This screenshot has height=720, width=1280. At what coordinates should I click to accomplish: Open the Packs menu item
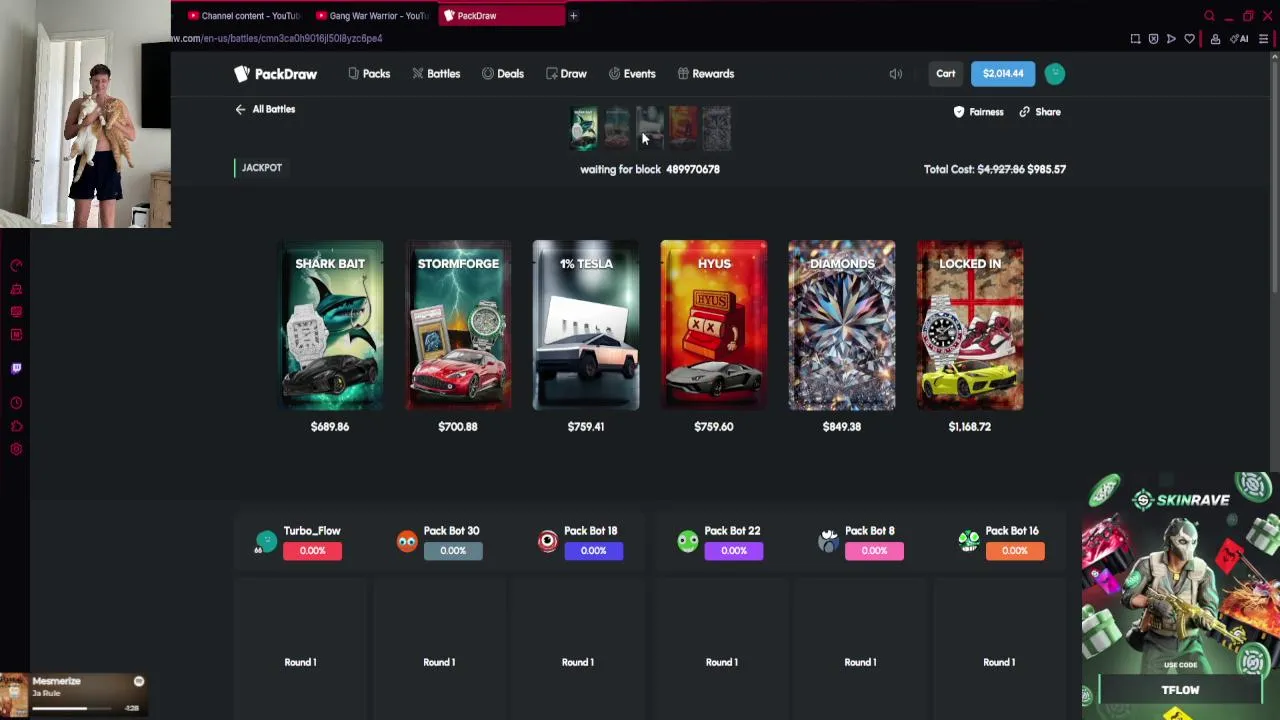369,74
